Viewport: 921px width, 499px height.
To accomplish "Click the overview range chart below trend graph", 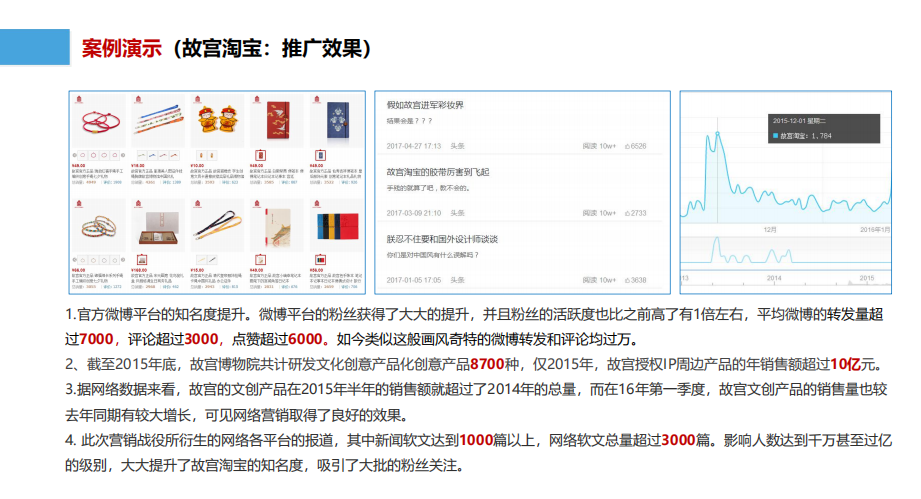I will click(786, 251).
